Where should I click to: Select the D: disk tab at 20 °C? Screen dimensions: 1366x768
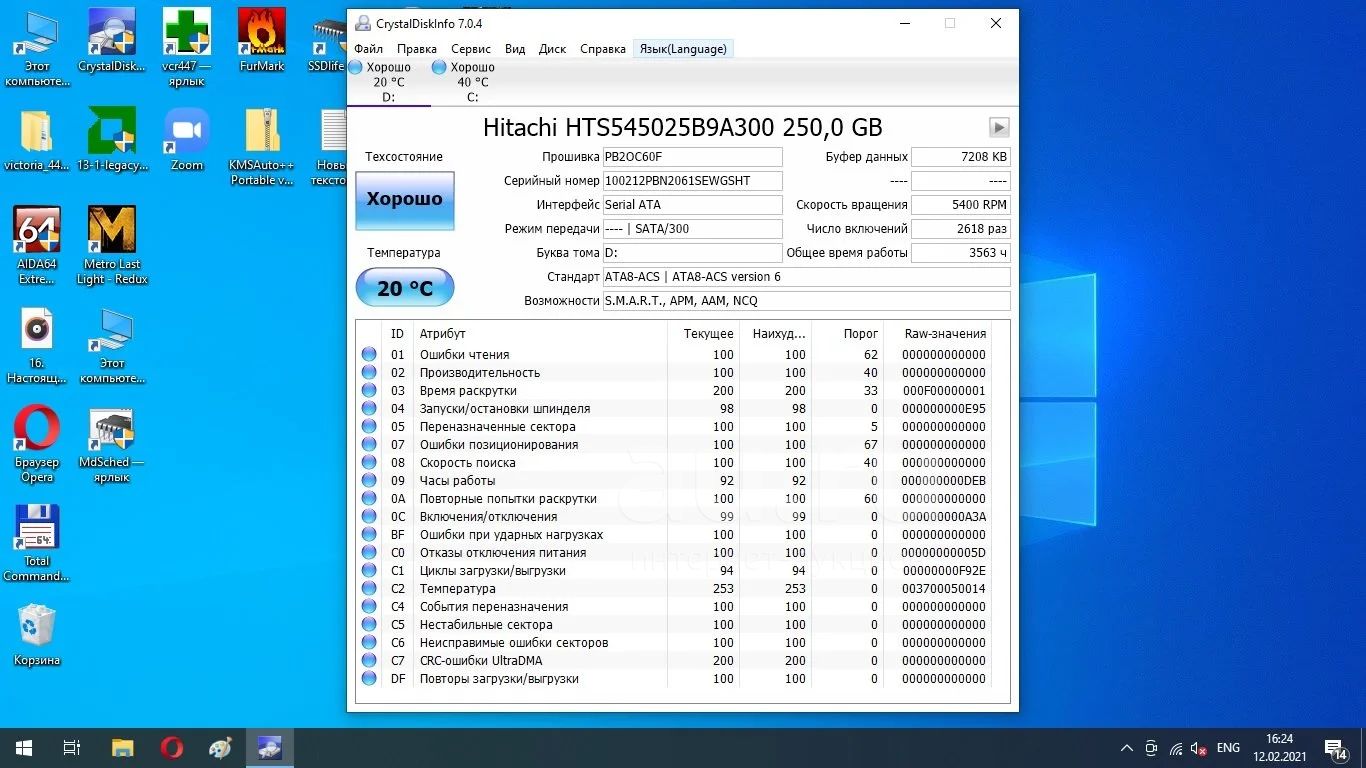click(388, 82)
